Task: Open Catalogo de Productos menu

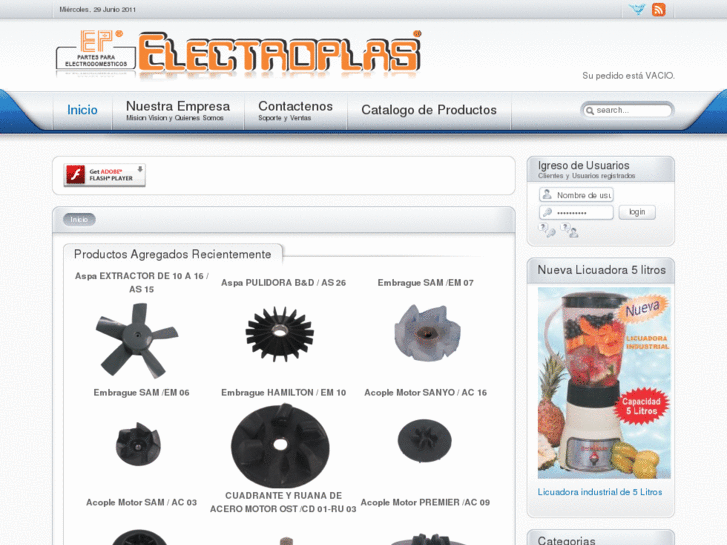Action: click(x=429, y=110)
